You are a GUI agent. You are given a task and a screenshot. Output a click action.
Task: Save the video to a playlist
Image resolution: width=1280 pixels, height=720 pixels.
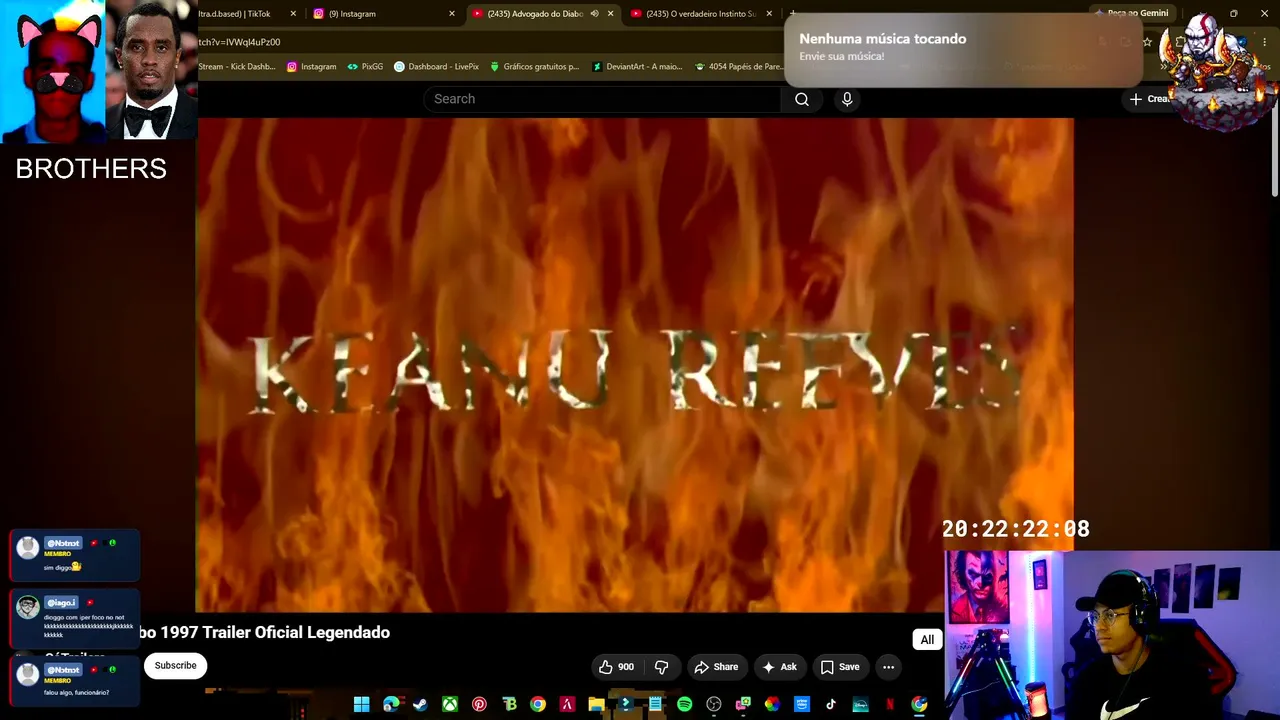point(840,667)
